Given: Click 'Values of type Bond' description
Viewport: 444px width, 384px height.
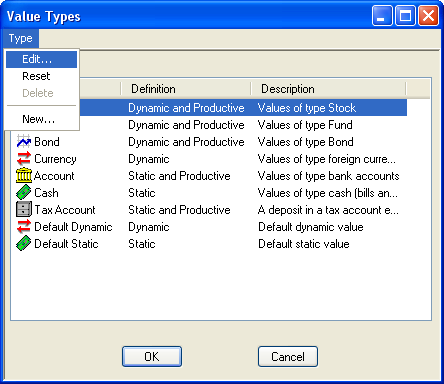Looking at the screenshot, I should tap(305, 142).
